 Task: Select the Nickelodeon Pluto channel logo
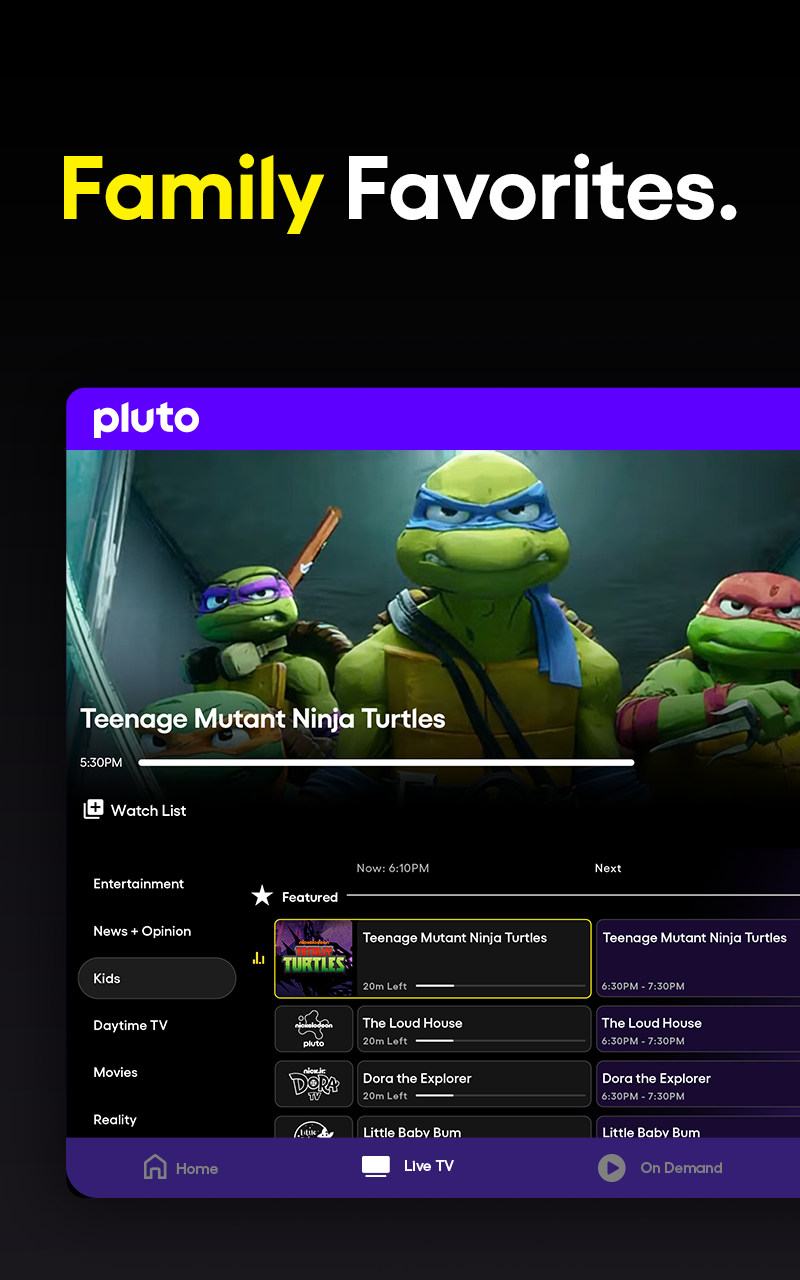313,1028
